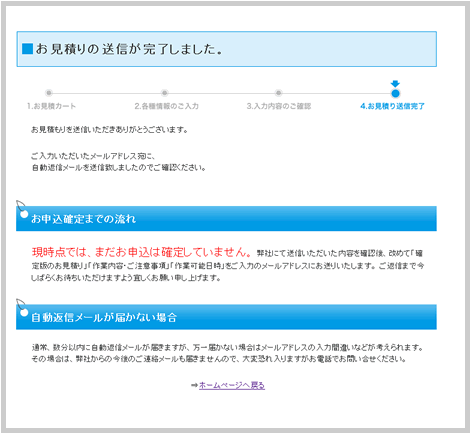Click the お見積もりを送信いただきありがとうございます text

pyautogui.click(x=109, y=129)
